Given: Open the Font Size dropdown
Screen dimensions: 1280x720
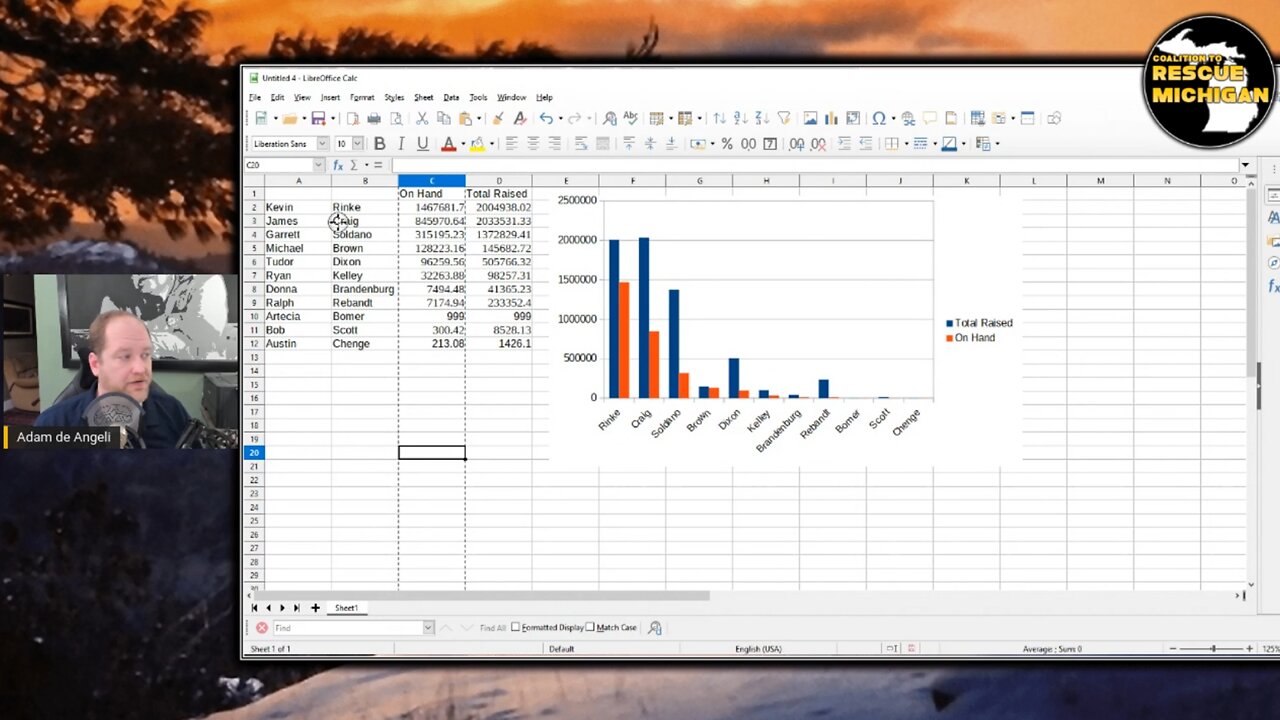Looking at the screenshot, I should pyautogui.click(x=357, y=144).
